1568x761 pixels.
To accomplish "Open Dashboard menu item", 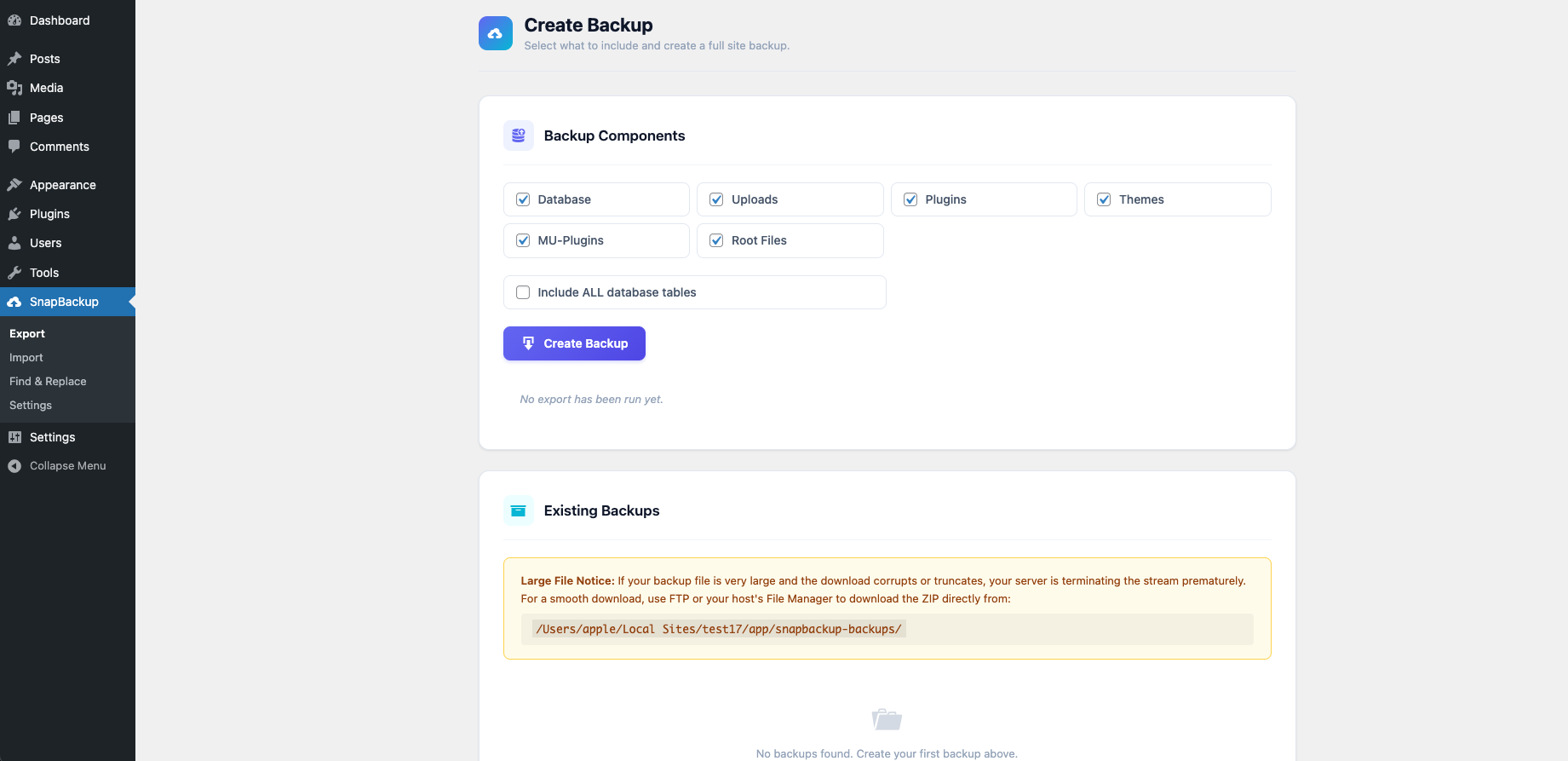I will pos(67,20).
